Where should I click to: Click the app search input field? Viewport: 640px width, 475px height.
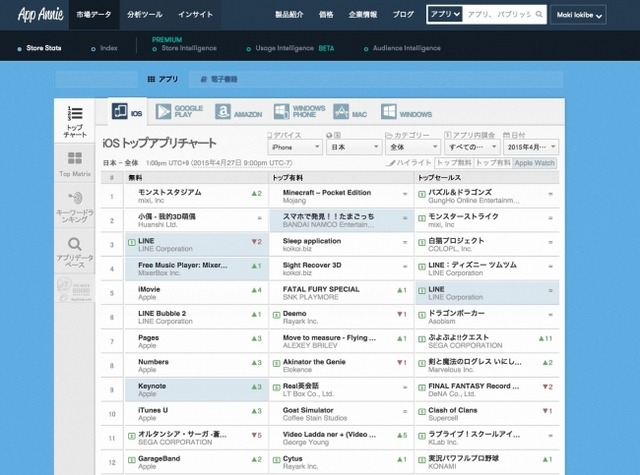click(x=499, y=14)
